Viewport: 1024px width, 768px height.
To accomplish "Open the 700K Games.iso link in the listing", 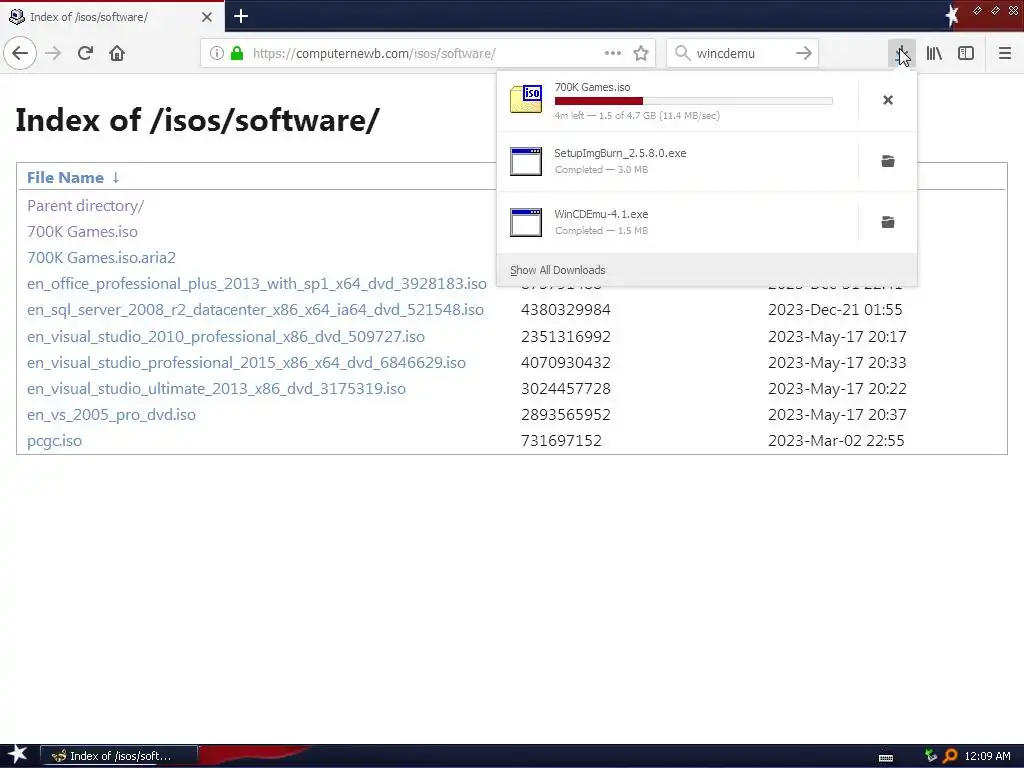I will [82, 232].
